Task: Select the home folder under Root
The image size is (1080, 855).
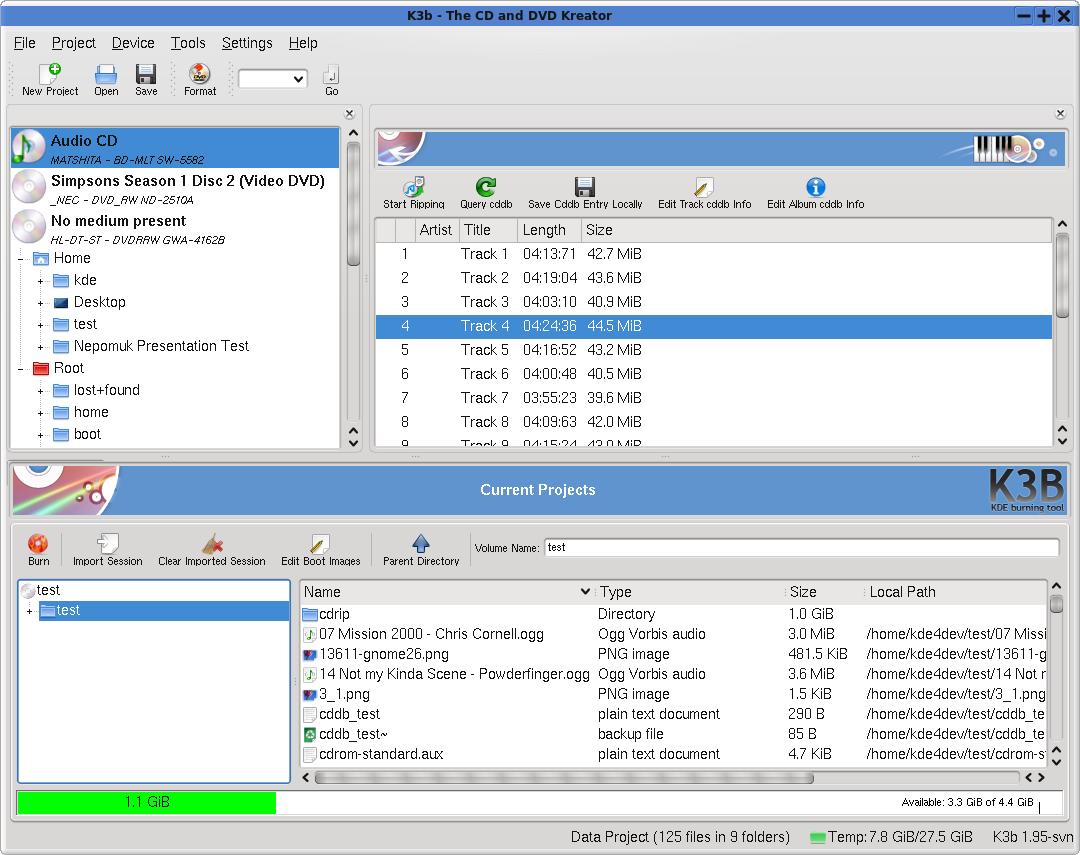Action: click(91, 413)
